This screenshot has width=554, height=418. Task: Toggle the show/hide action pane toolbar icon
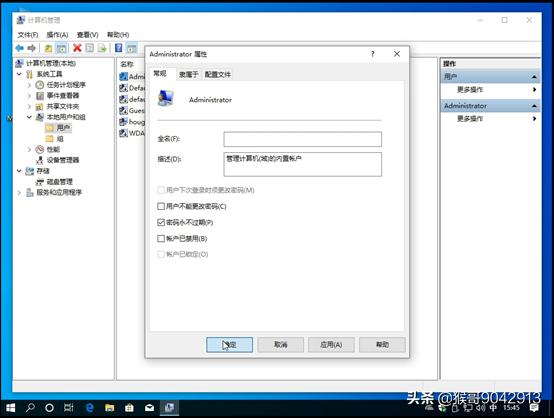coord(131,48)
